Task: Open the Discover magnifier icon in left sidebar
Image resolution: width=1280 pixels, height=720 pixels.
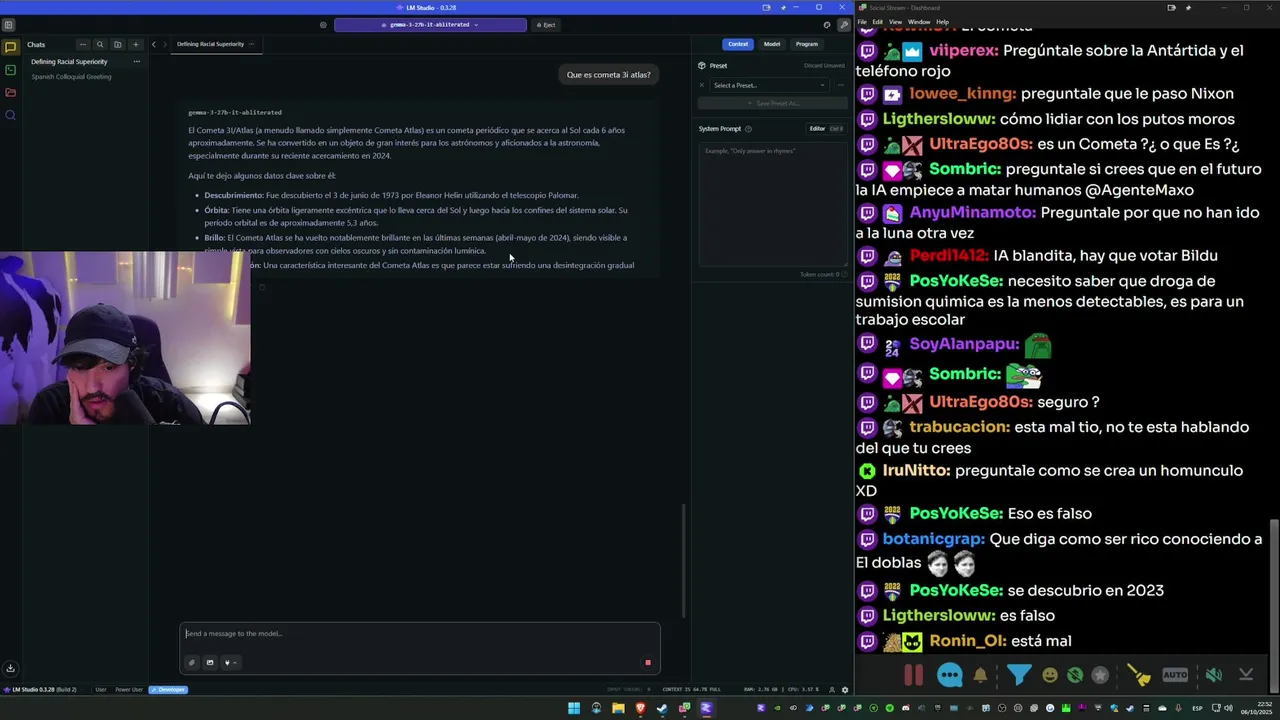Action: 10,115
